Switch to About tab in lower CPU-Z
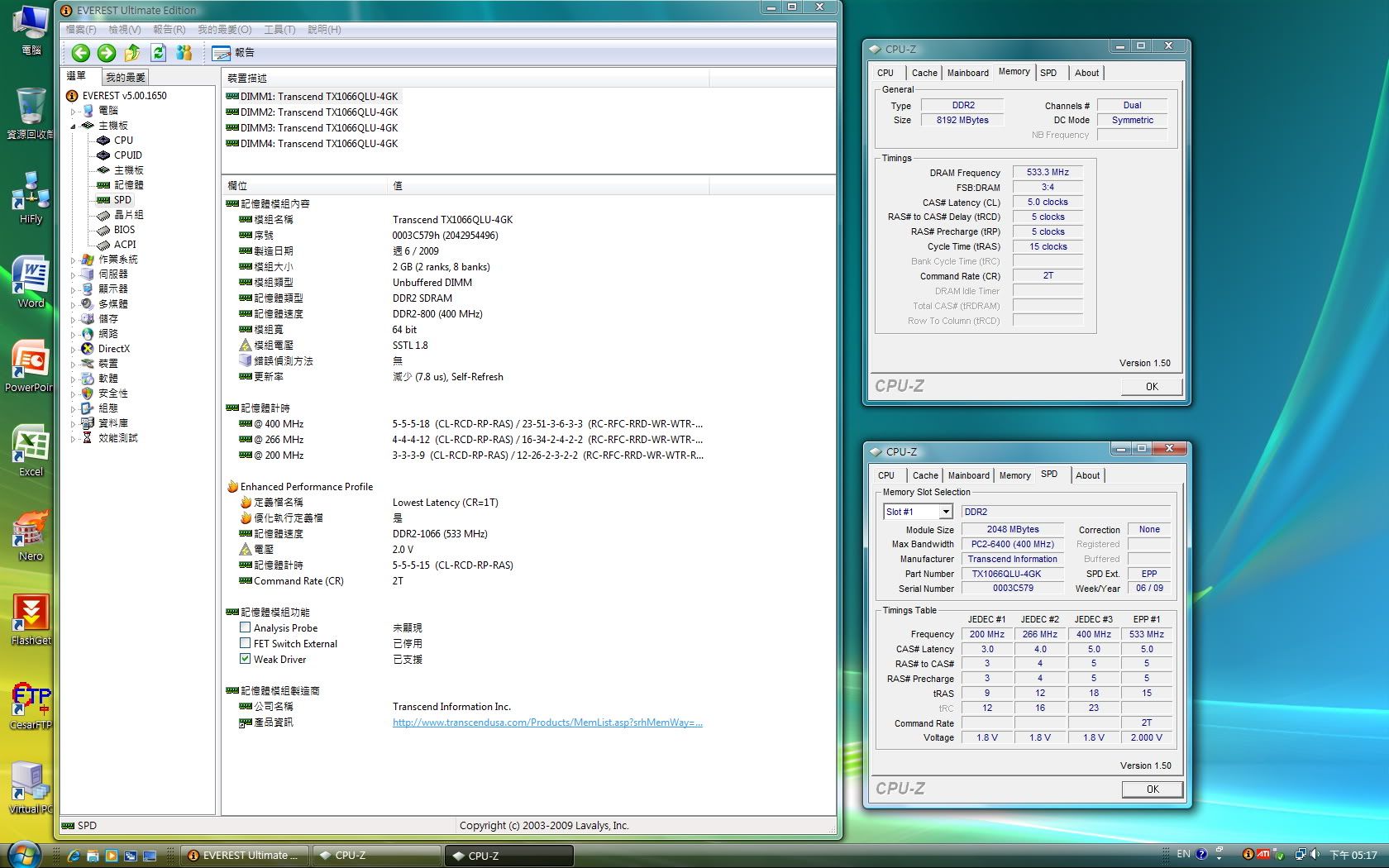The height and width of the screenshot is (868, 1389). coord(1087,475)
